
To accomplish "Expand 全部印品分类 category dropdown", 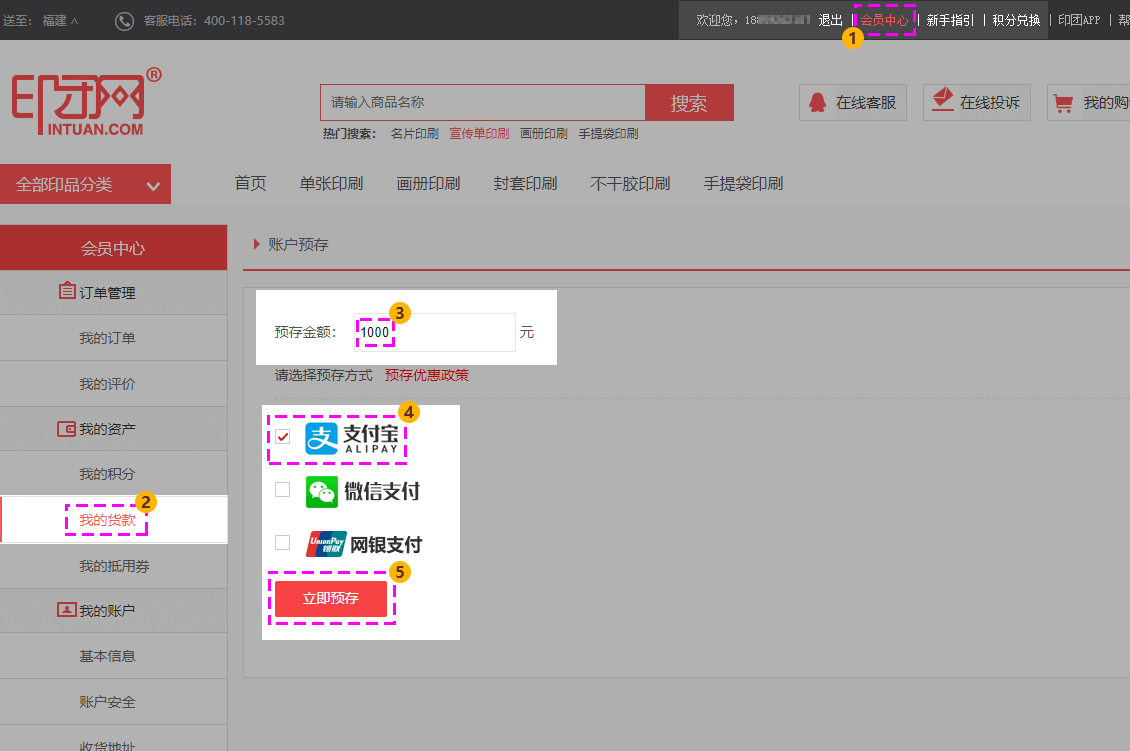I will (x=86, y=184).
